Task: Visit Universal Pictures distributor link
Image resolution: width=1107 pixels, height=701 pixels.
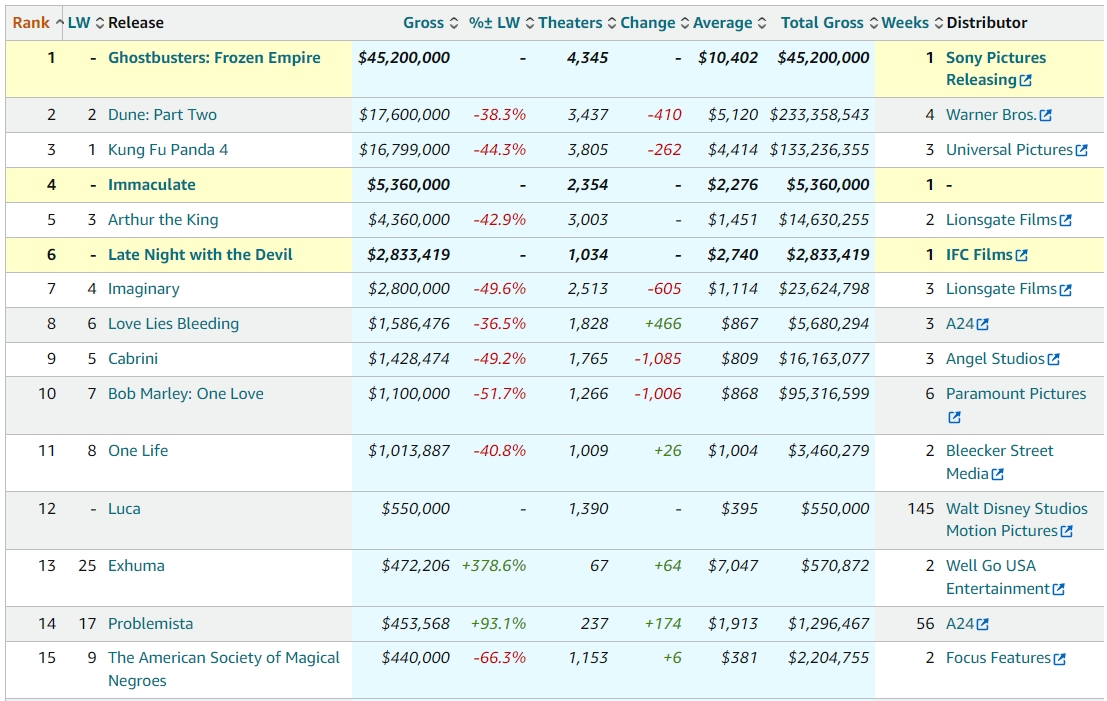Action: pyautogui.click(x=1010, y=150)
